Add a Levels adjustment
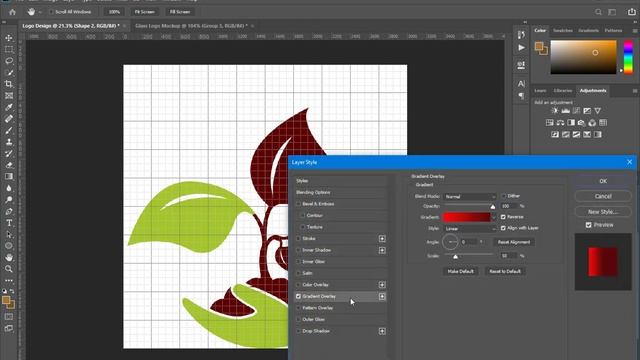 point(565,111)
